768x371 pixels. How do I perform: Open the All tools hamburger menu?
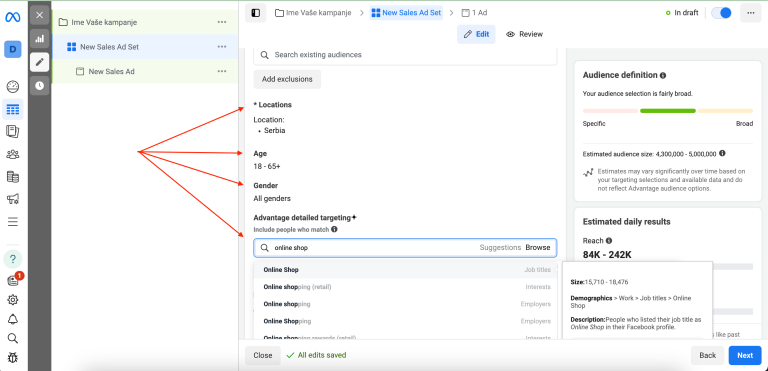pos(13,222)
